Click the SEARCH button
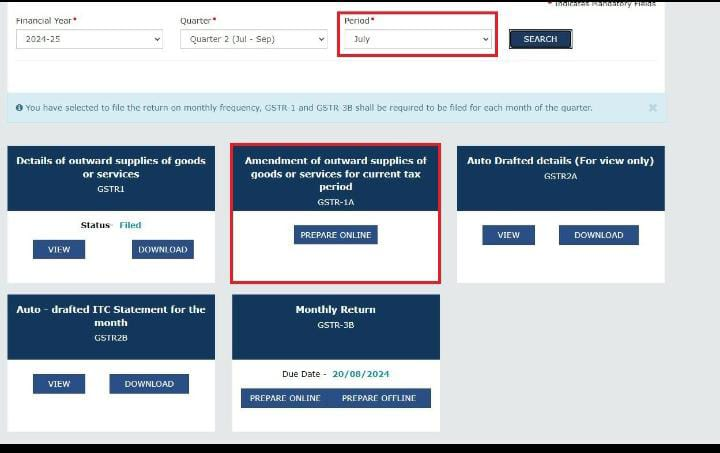 (x=540, y=39)
